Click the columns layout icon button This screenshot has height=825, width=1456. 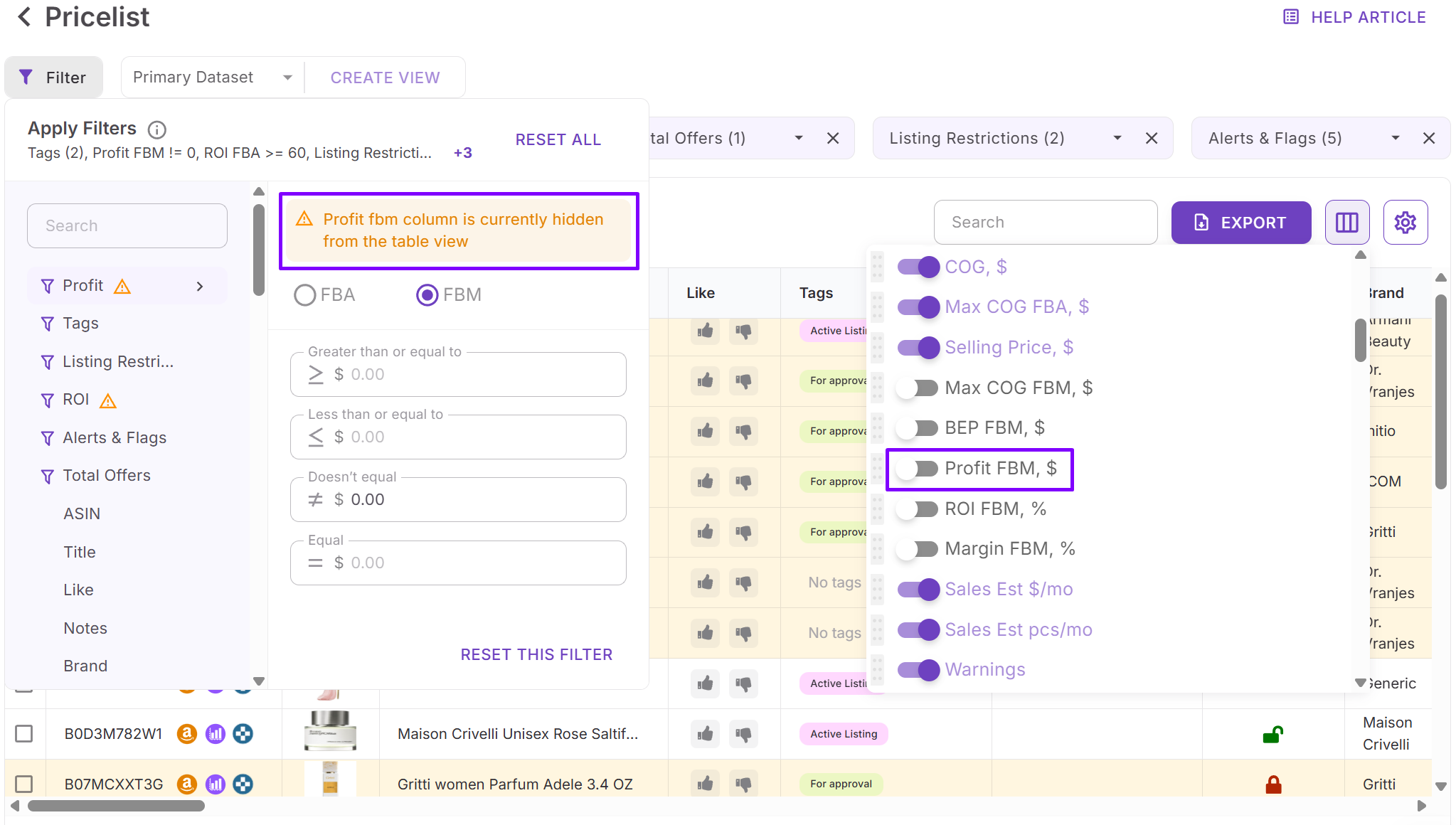[1346, 223]
